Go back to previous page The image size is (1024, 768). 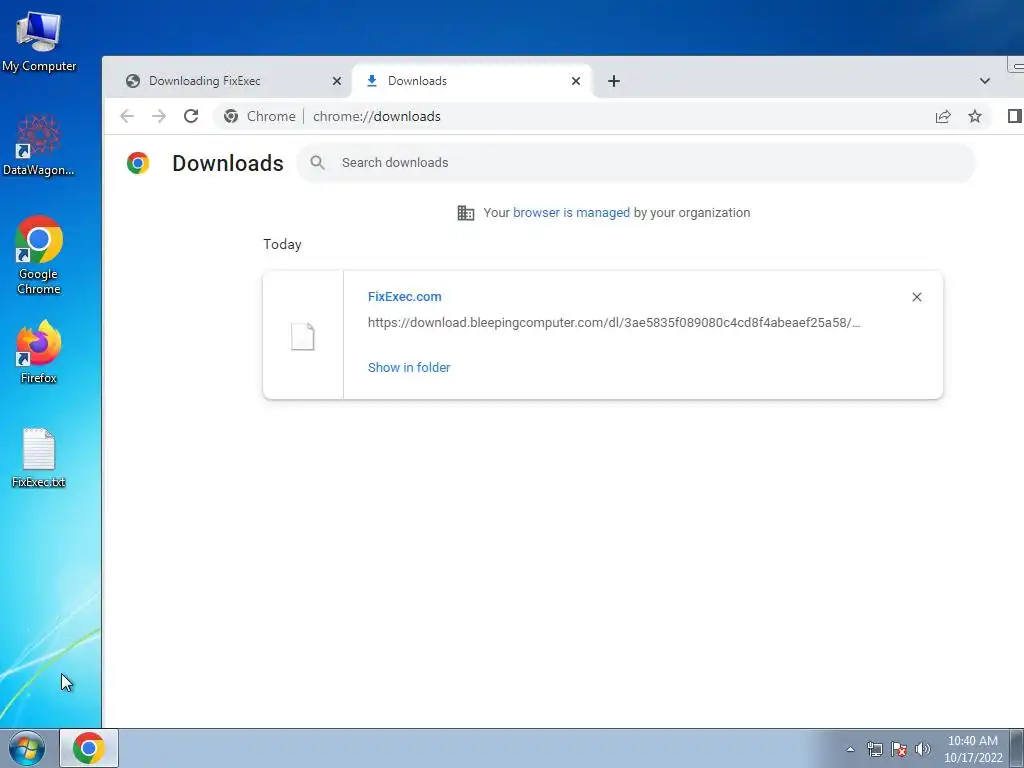tap(127, 116)
